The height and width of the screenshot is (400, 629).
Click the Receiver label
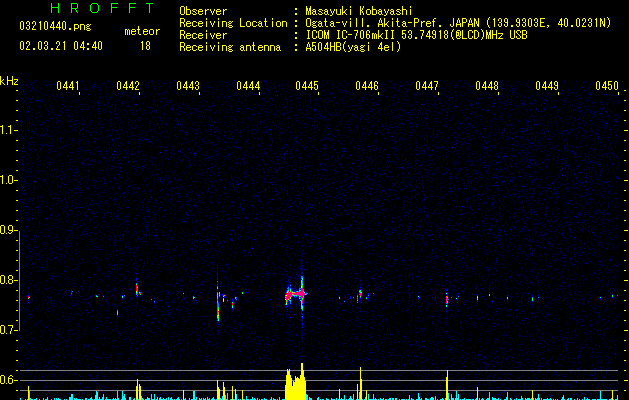(203, 35)
